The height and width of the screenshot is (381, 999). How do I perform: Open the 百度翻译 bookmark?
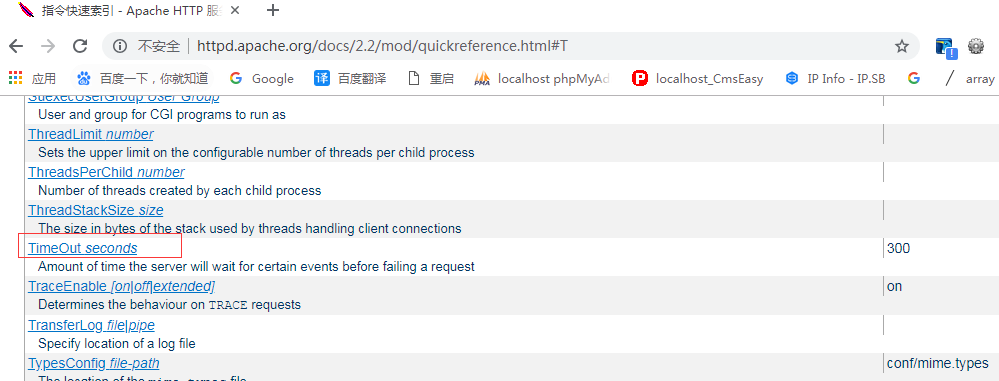[350, 78]
